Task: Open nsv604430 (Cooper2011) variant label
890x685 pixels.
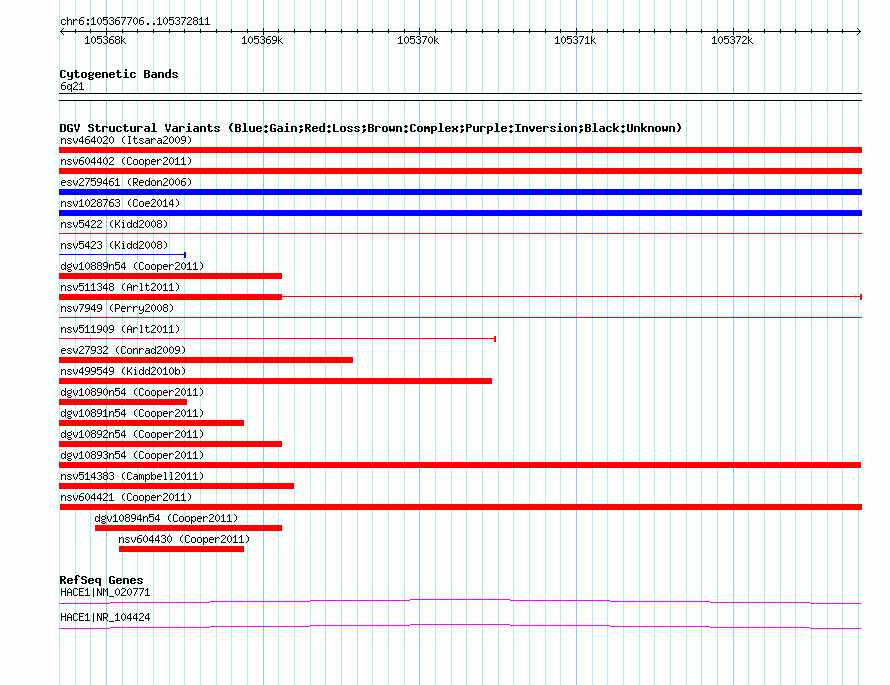Action: [x=184, y=539]
